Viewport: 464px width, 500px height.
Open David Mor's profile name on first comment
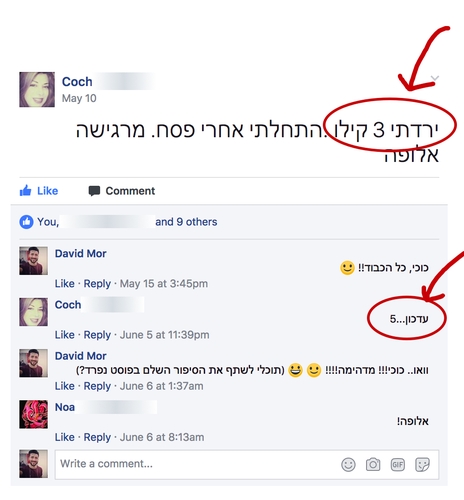[81, 254]
